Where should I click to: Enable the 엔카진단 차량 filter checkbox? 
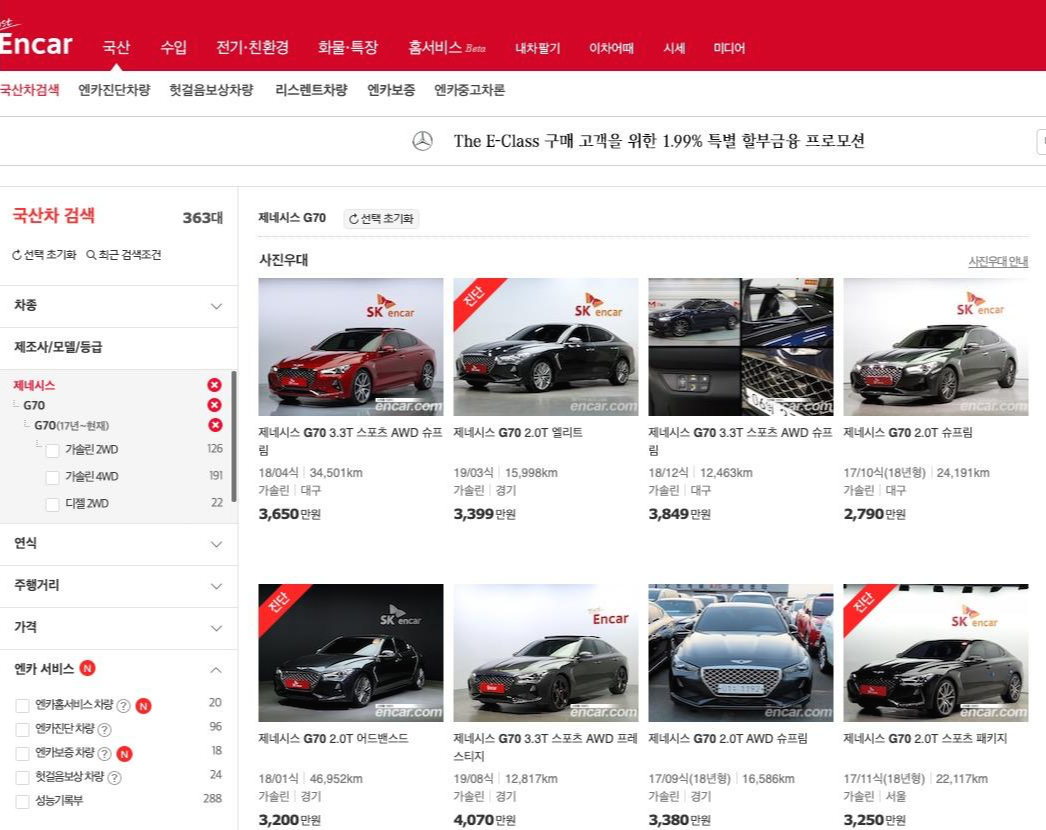[23, 729]
